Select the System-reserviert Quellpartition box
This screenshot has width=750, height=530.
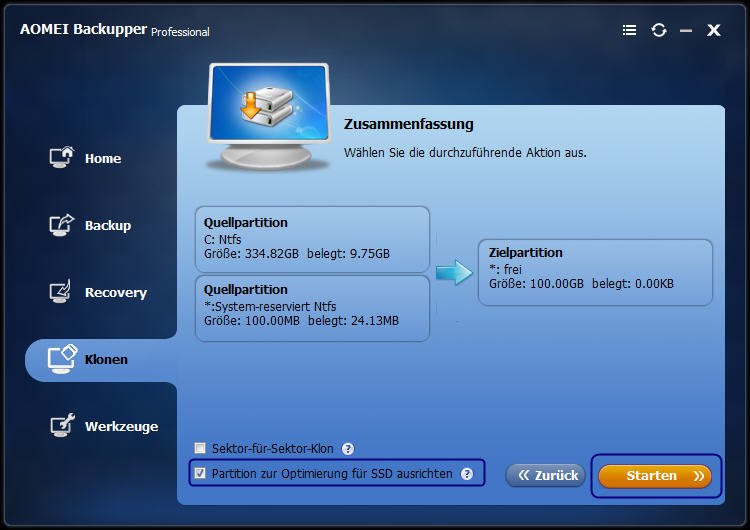(x=312, y=308)
